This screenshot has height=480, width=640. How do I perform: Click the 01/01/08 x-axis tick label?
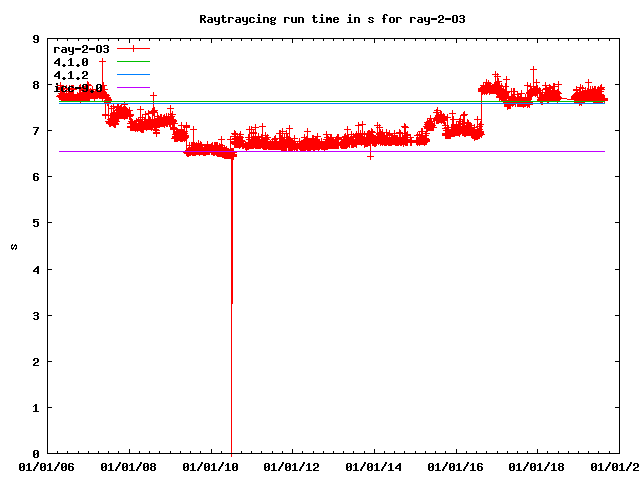[x=129, y=466]
